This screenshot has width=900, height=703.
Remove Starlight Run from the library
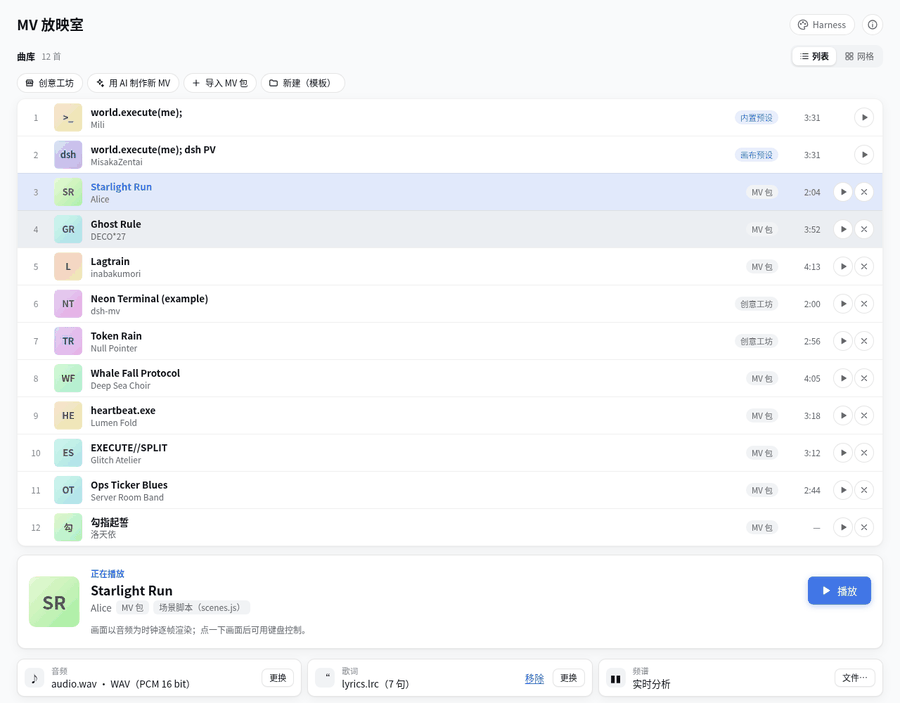coord(864,192)
